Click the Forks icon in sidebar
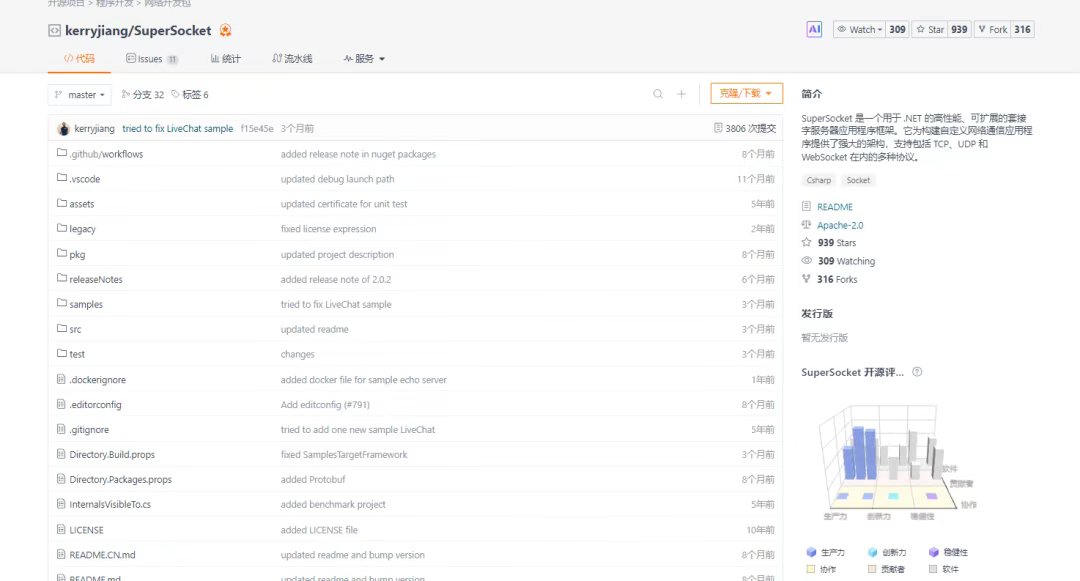The image size is (1080, 581). [x=807, y=279]
